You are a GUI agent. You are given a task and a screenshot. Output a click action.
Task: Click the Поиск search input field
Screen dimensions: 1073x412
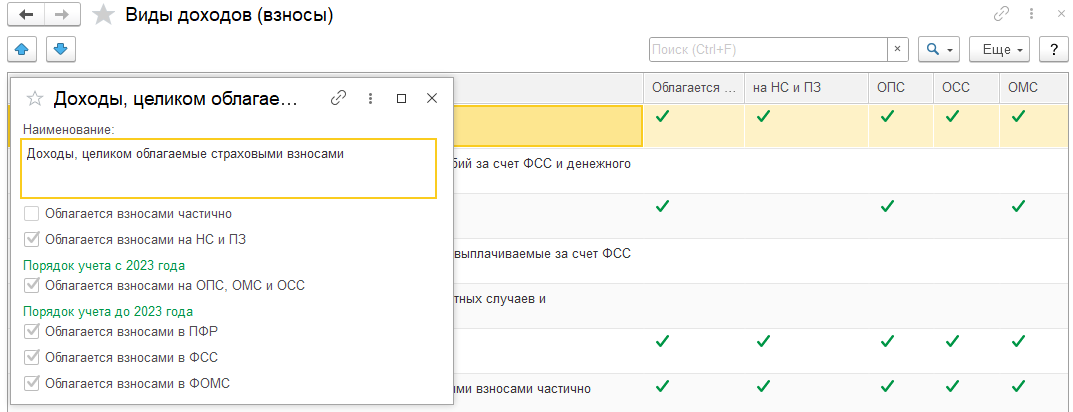(768, 49)
